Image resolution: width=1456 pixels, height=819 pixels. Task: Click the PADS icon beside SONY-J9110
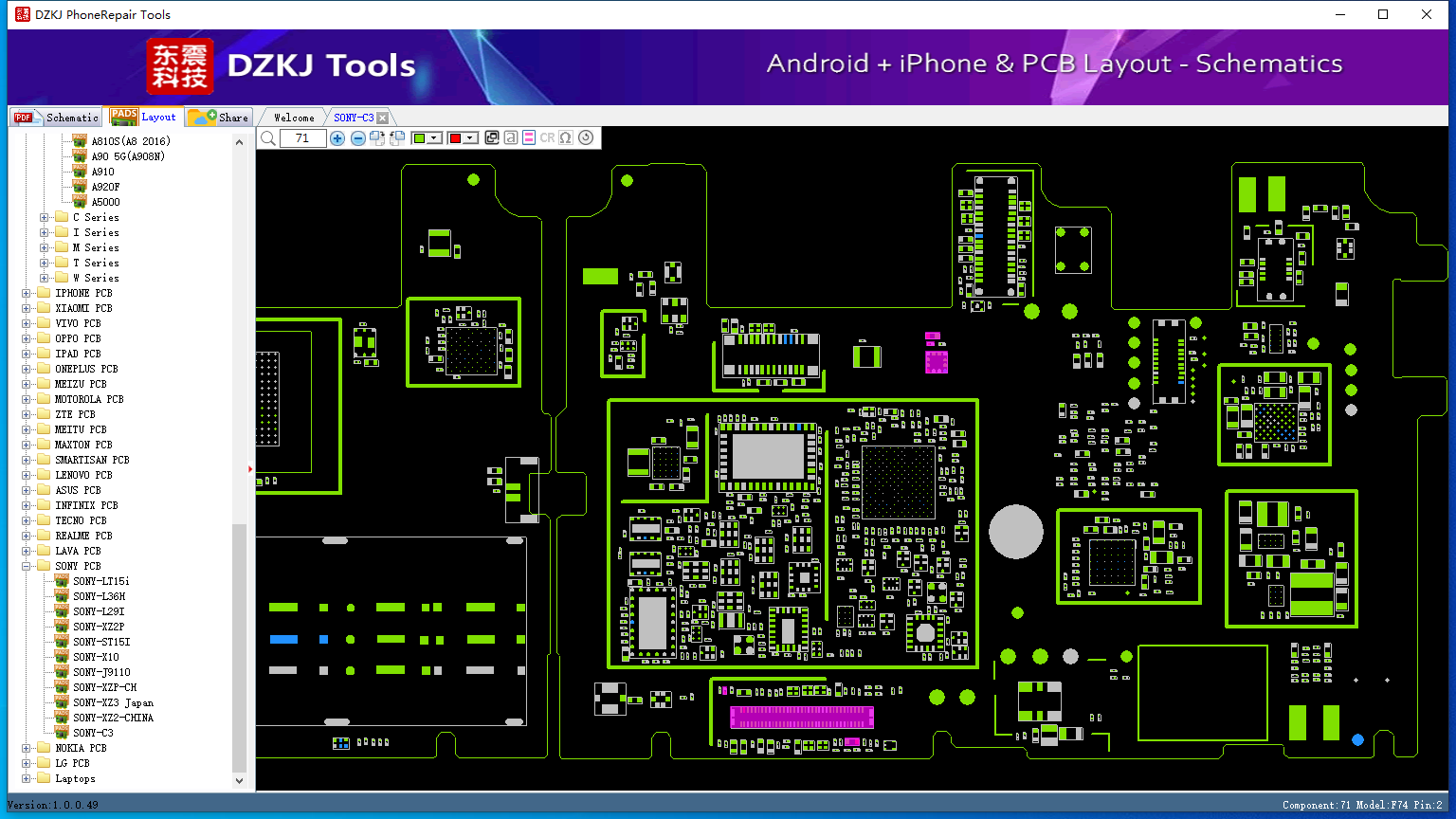tap(62, 671)
